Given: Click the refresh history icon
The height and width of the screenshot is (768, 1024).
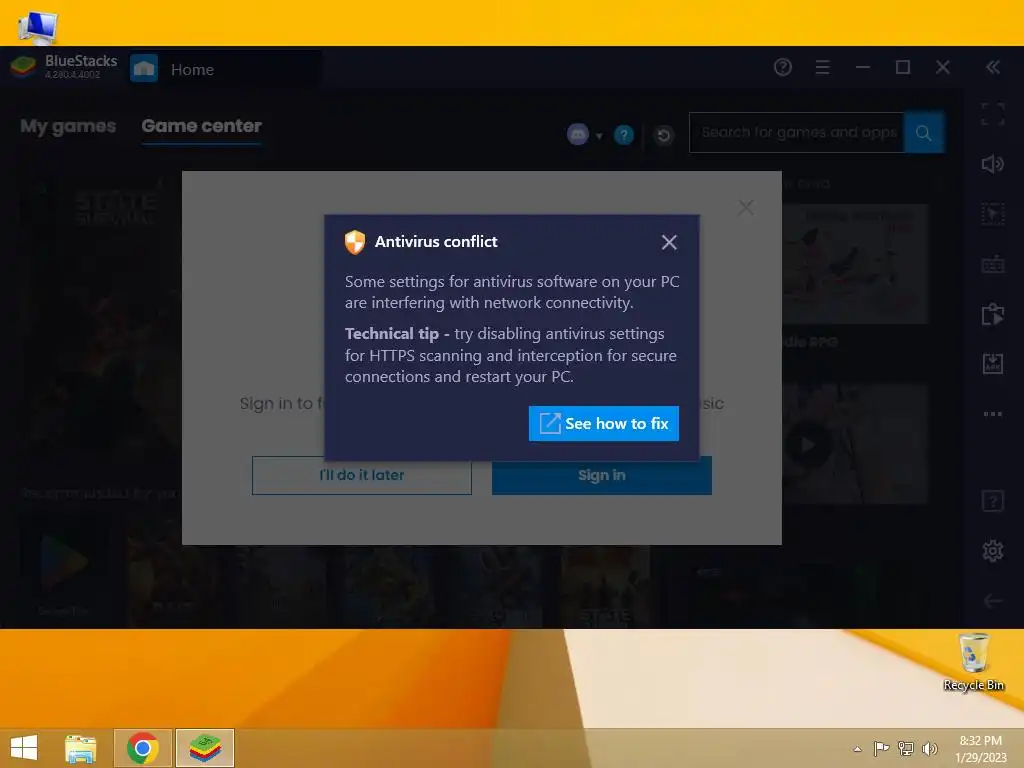Looking at the screenshot, I should pos(664,135).
